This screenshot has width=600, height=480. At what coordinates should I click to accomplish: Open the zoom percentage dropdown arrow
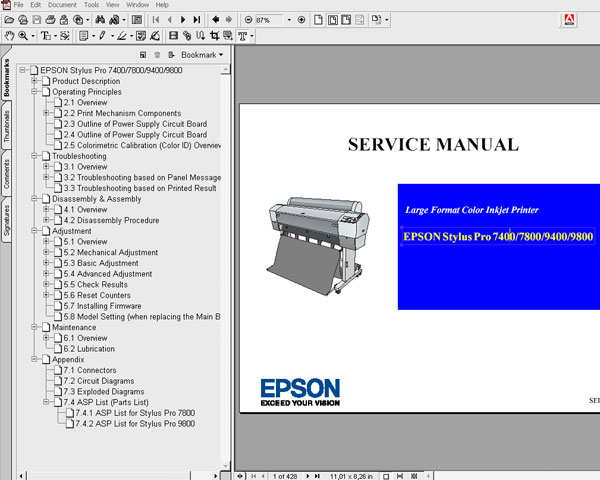pos(289,20)
